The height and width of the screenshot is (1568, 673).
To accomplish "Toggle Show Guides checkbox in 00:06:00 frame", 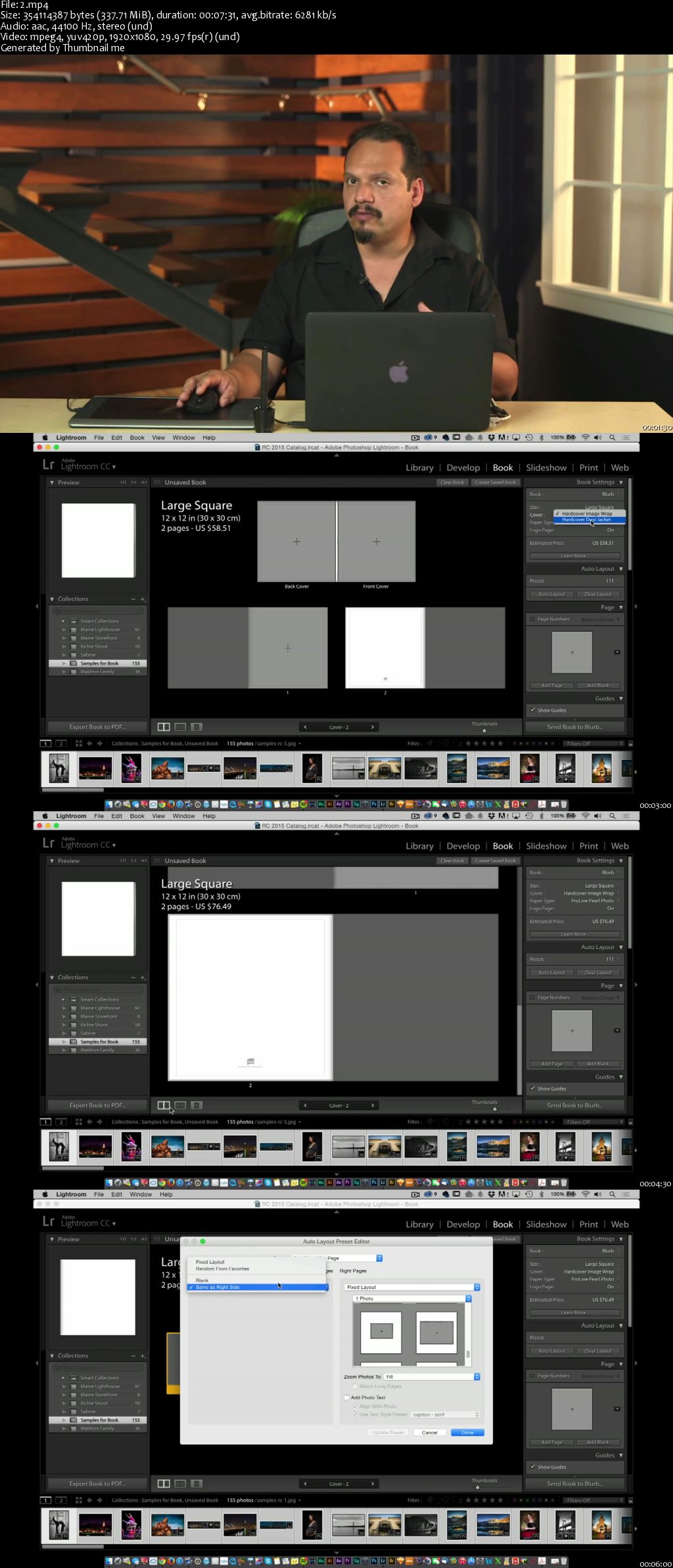I will 532,1467.
